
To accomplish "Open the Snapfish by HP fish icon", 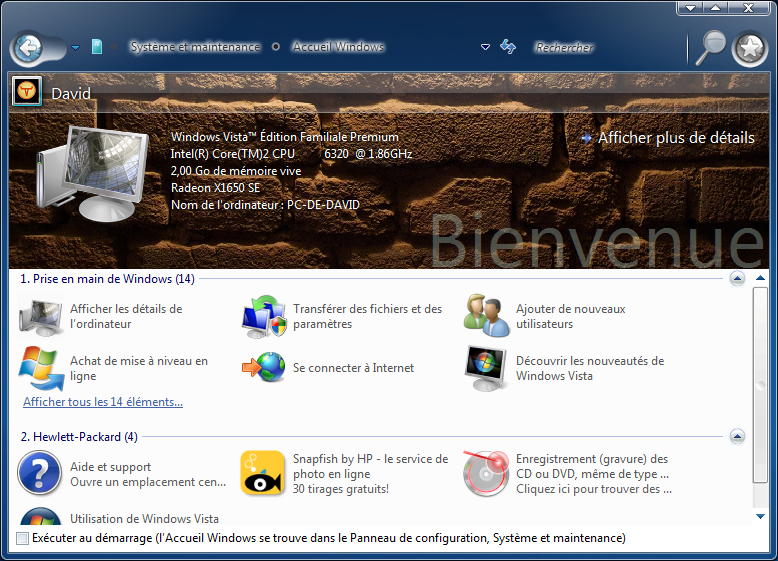I will point(262,473).
